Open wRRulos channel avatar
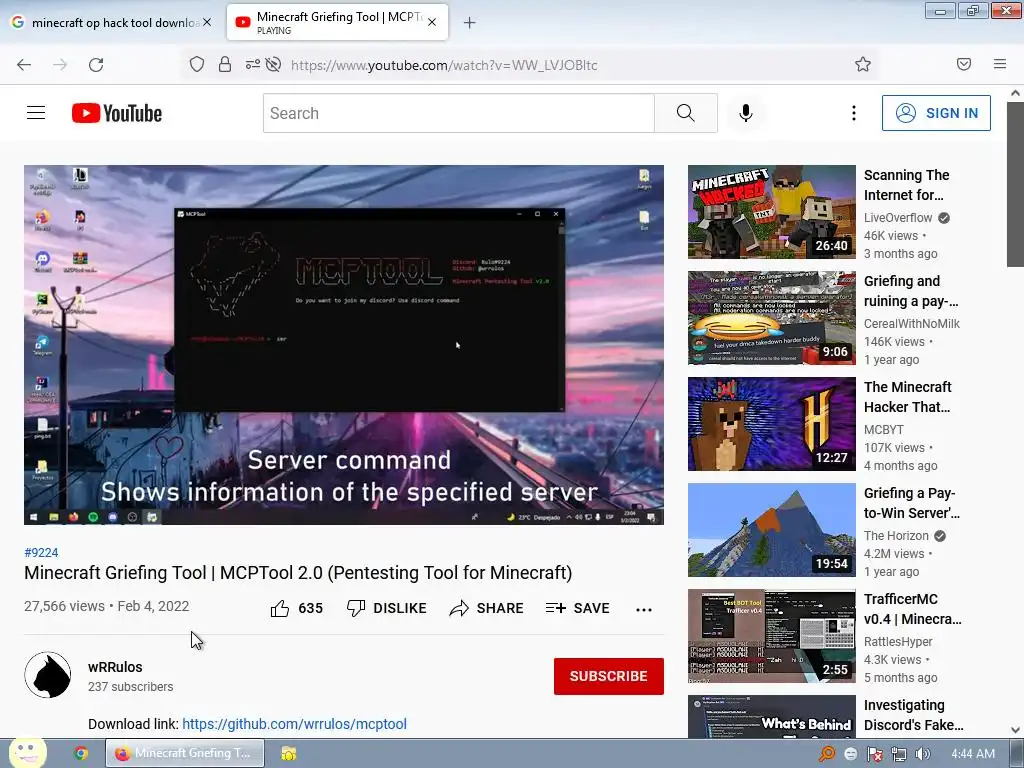This screenshot has height=768, width=1024. [48, 675]
